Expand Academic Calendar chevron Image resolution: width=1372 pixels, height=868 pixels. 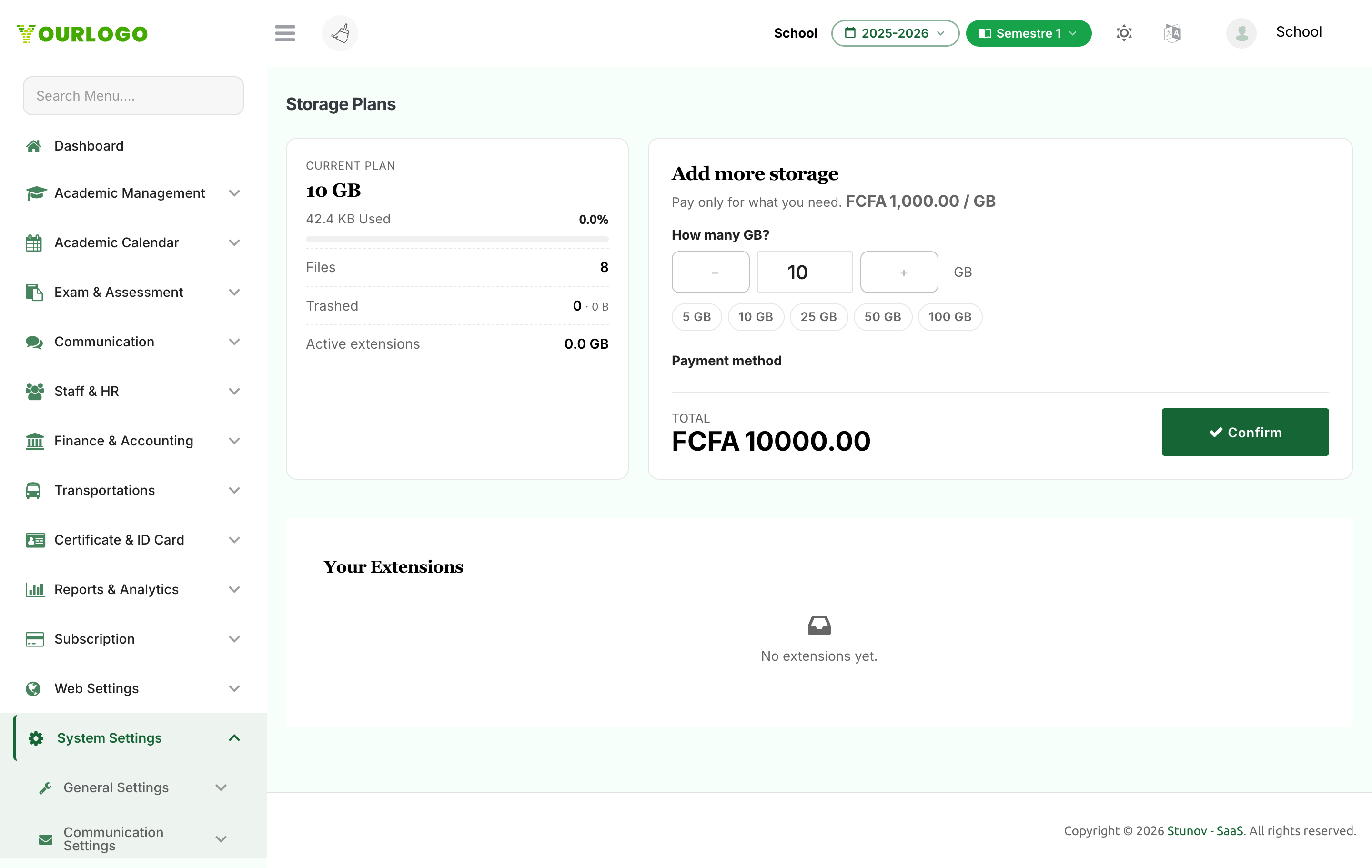[x=234, y=243]
